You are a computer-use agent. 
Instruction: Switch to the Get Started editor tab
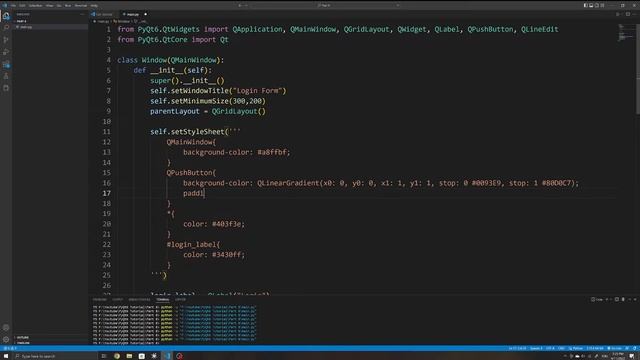[x=104, y=14]
